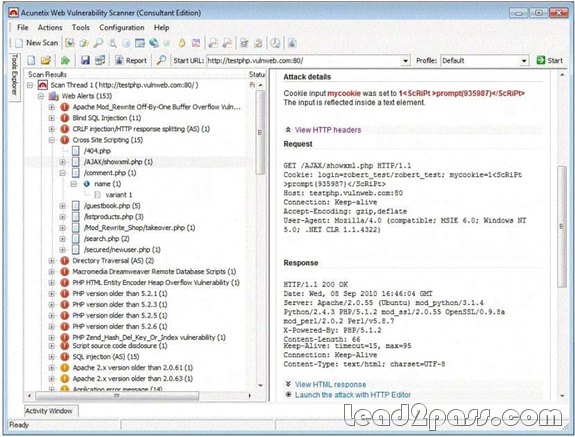Click the New Scan toolbar button
This screenshot has width=575, height=437.
[x=37, y=43]
